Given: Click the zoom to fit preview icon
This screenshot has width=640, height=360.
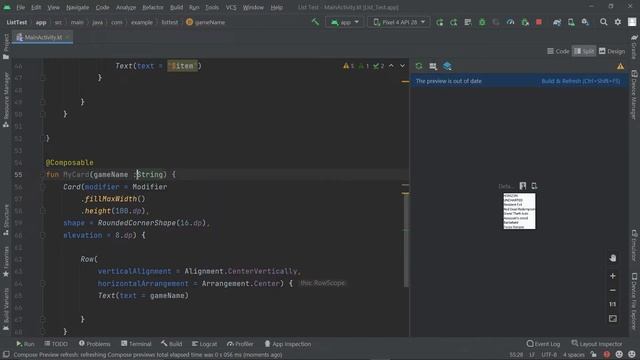Looking at the screenshot, I should [x=613, y=318].
